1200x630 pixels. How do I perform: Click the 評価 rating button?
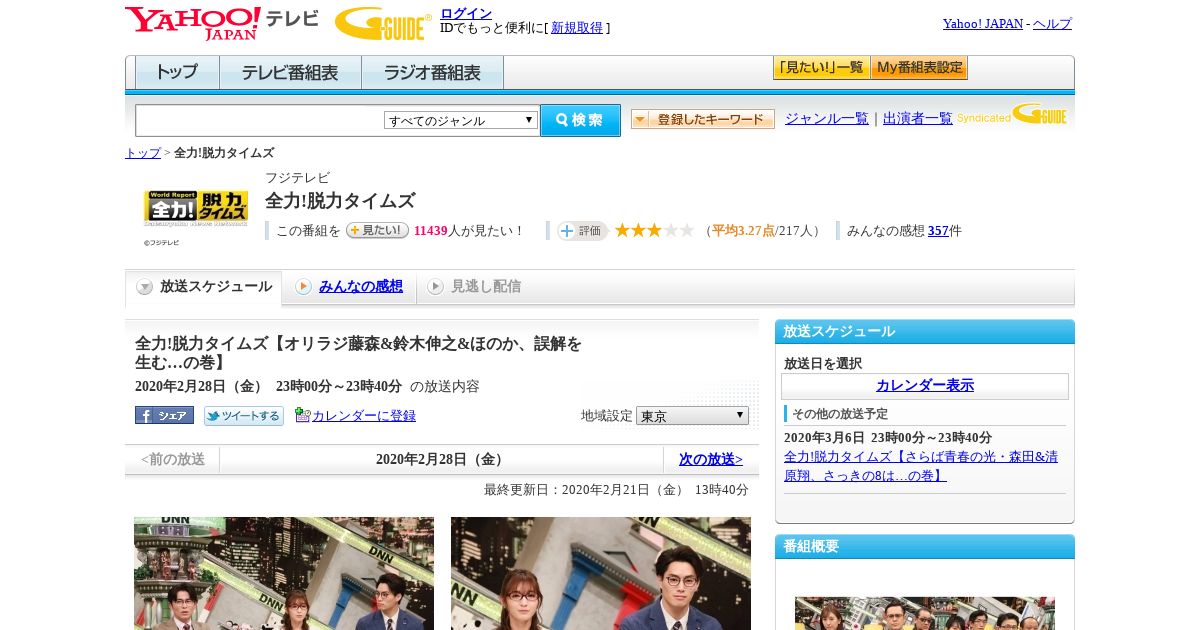point(582,231)
